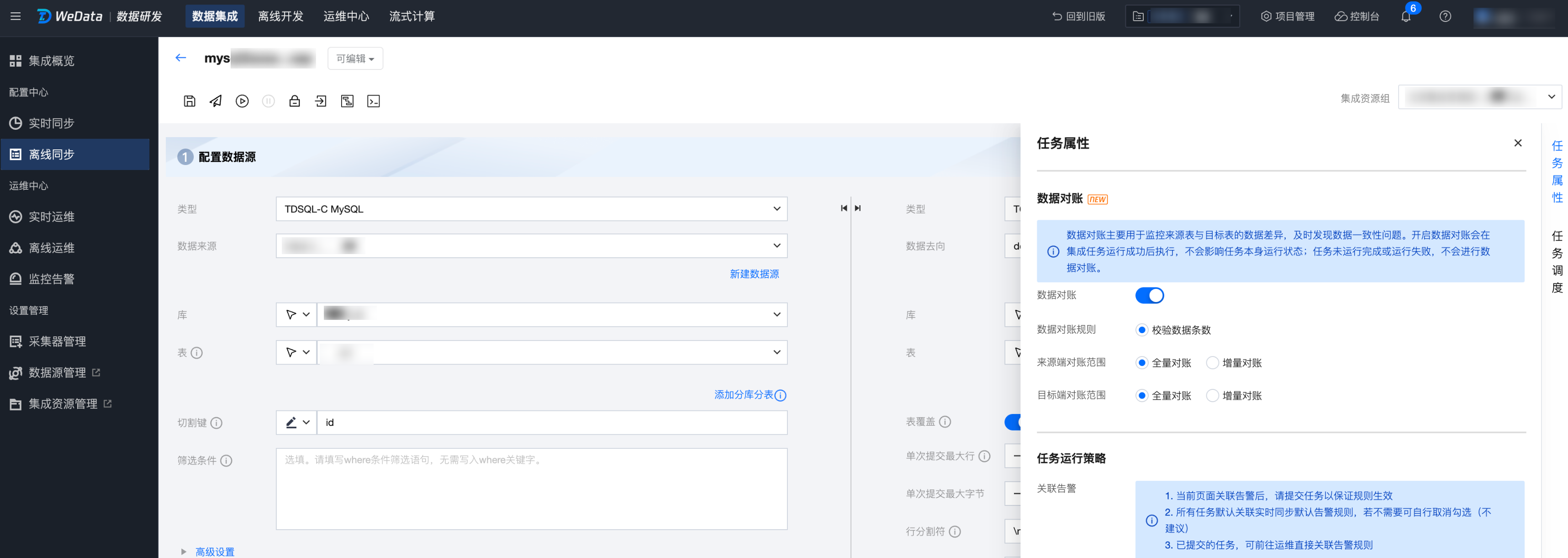
Task: Click the lock icon in the toolbar
Action: 295,101
